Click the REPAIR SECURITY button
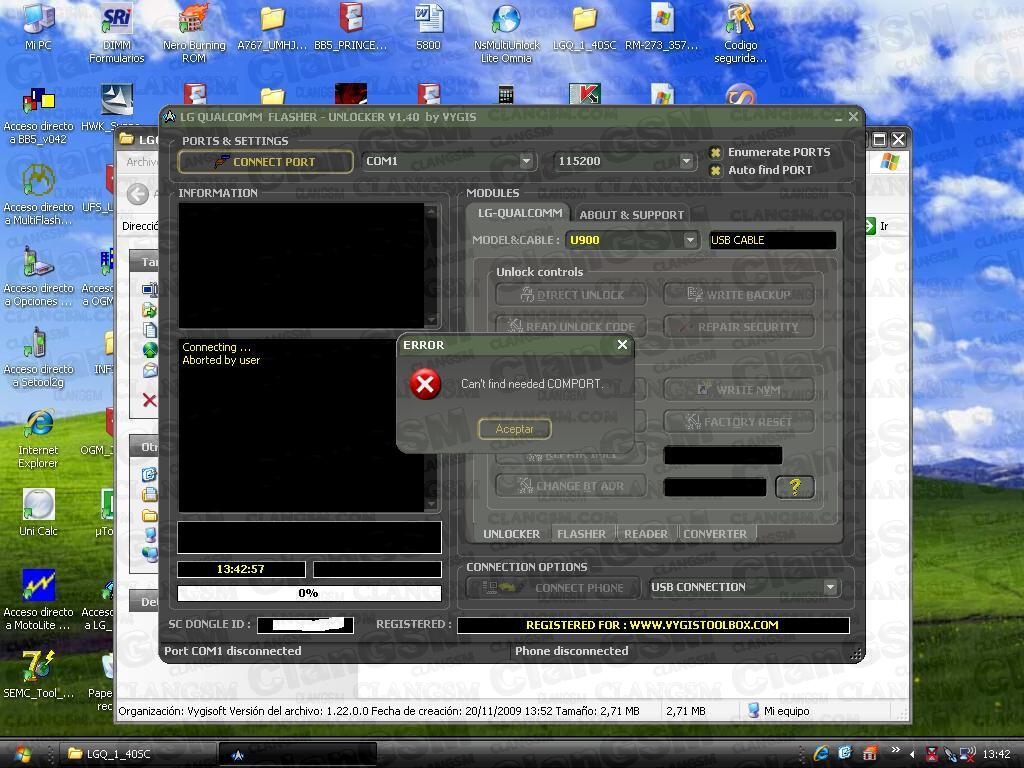Viewport: 1024px width, 768px height. tap(739, 326)
